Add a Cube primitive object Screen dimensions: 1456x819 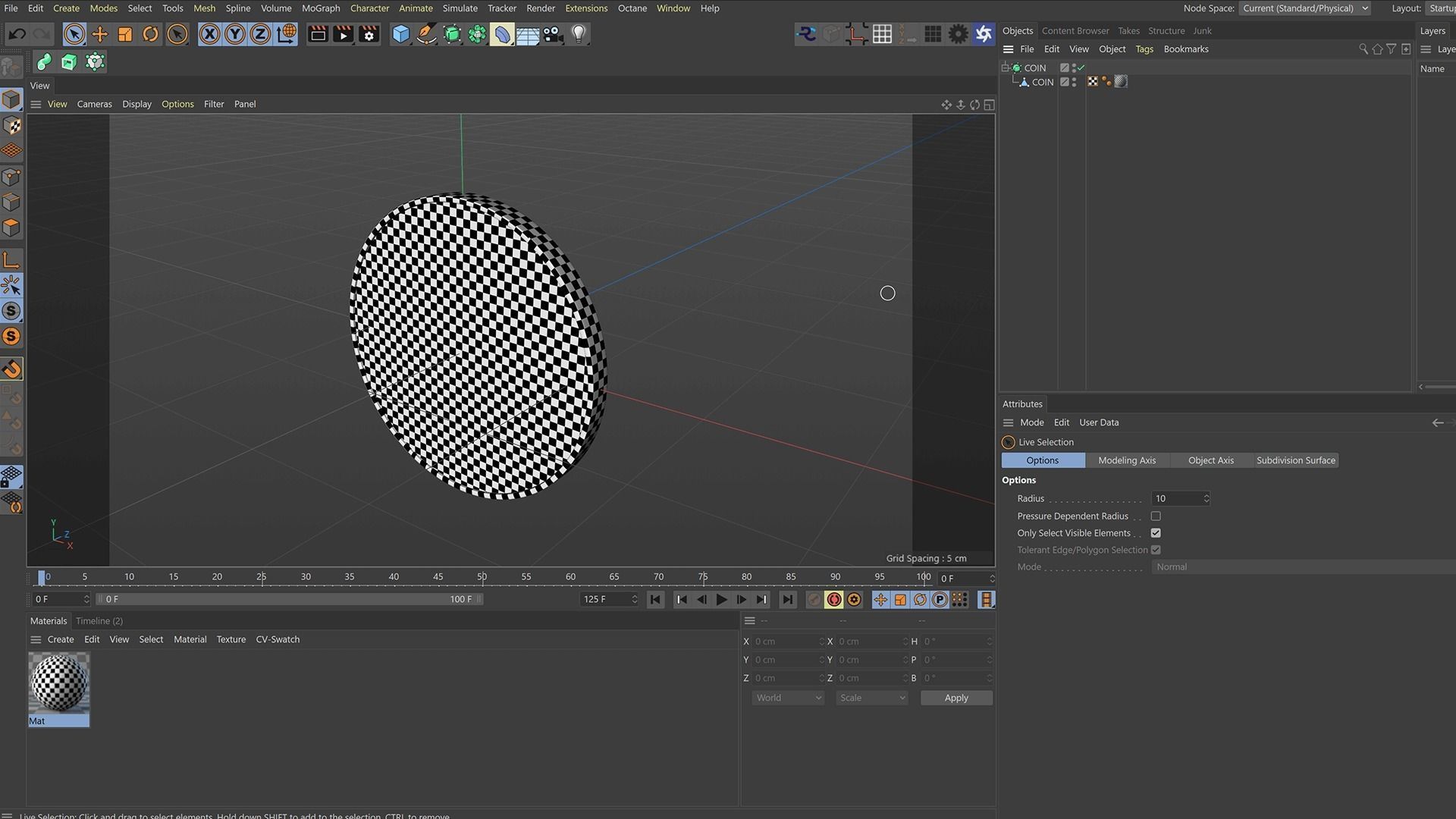pyautogui.click(x=400, y=34)
